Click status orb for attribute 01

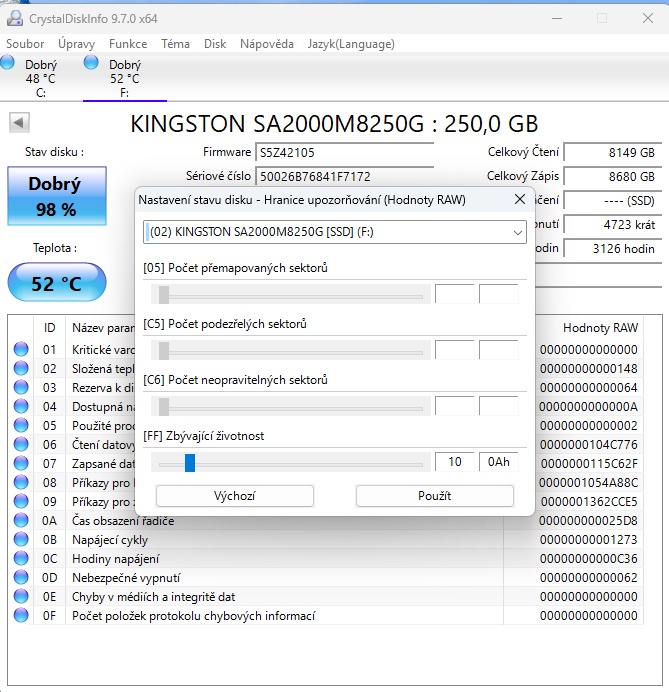(21, 349)
